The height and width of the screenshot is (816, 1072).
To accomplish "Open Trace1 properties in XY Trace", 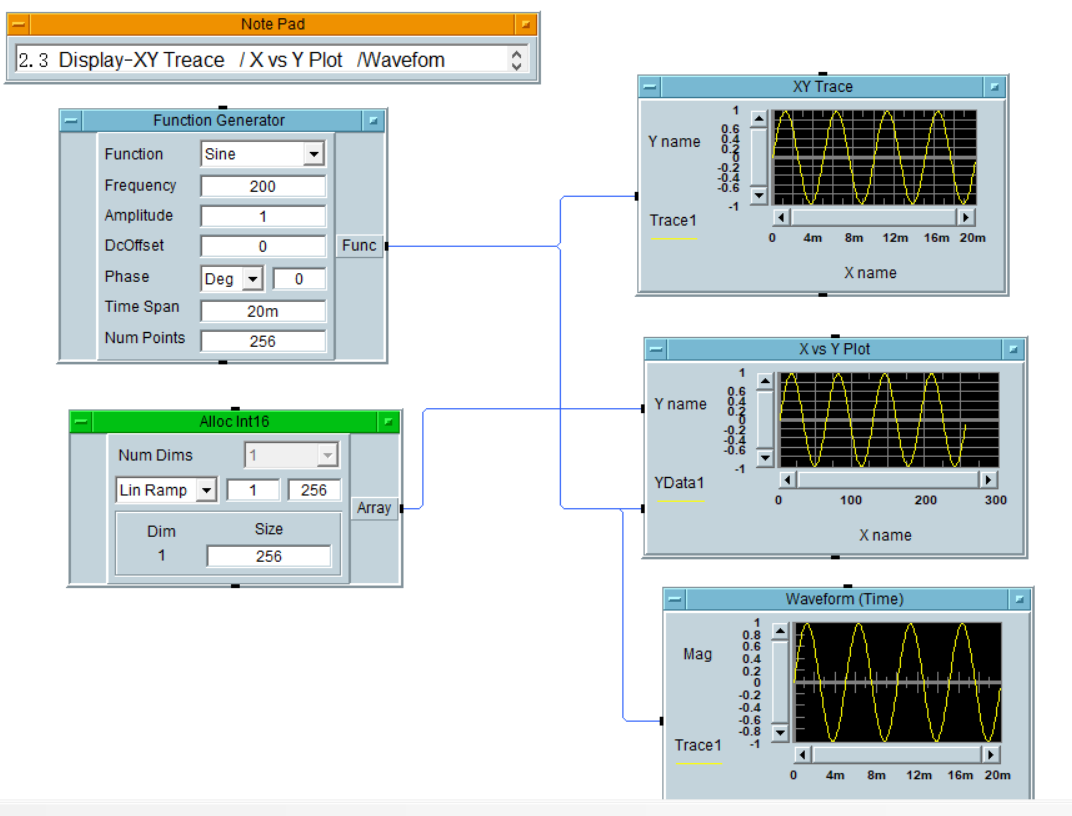I will pyautogui.click(x=674, y=220).
